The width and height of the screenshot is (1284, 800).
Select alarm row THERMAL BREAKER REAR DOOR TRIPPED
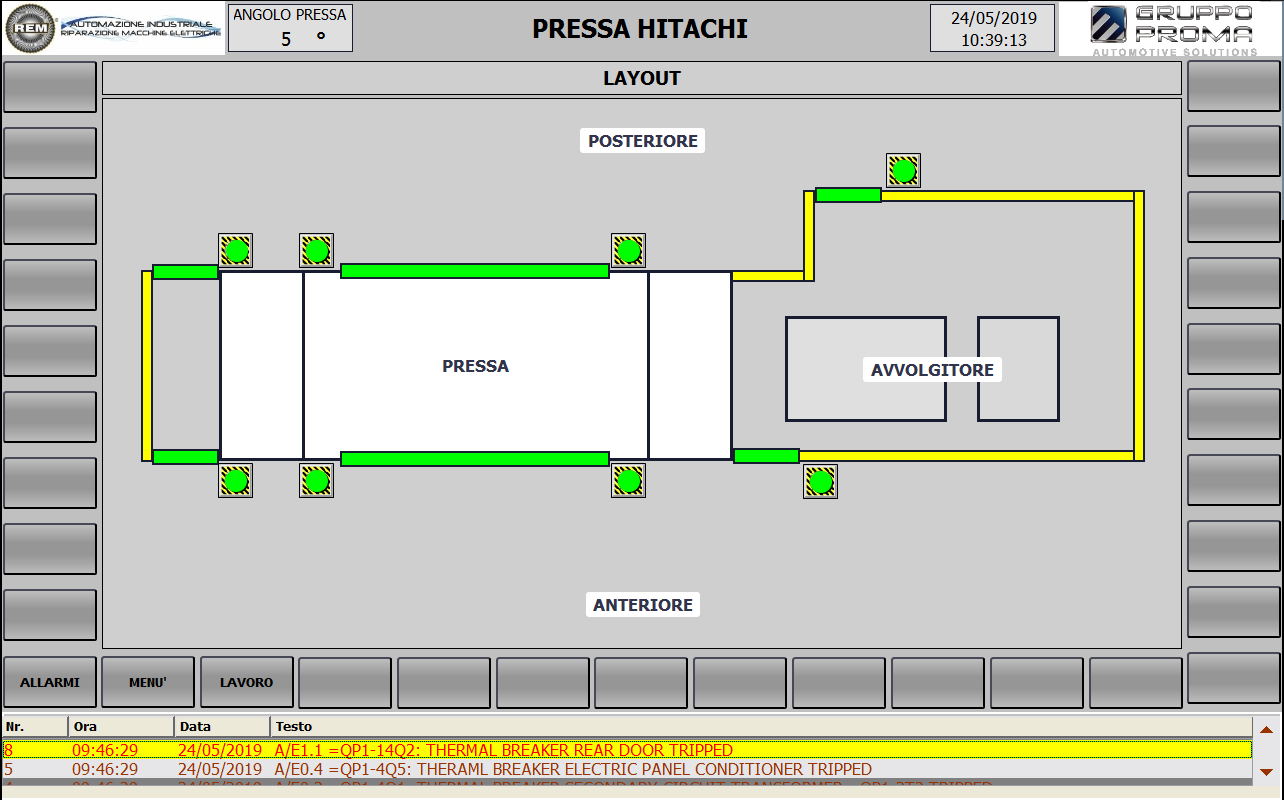(x=627, y=750)
